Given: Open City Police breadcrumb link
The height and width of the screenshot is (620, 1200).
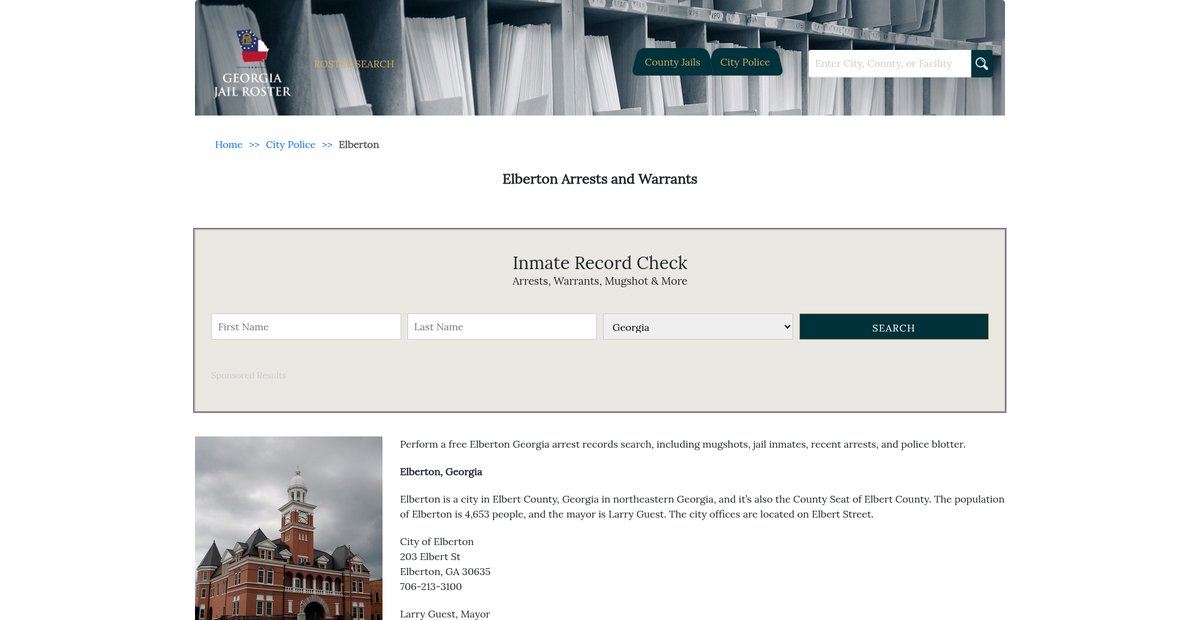Looking at the screenshot, I should tap(290, 145).
